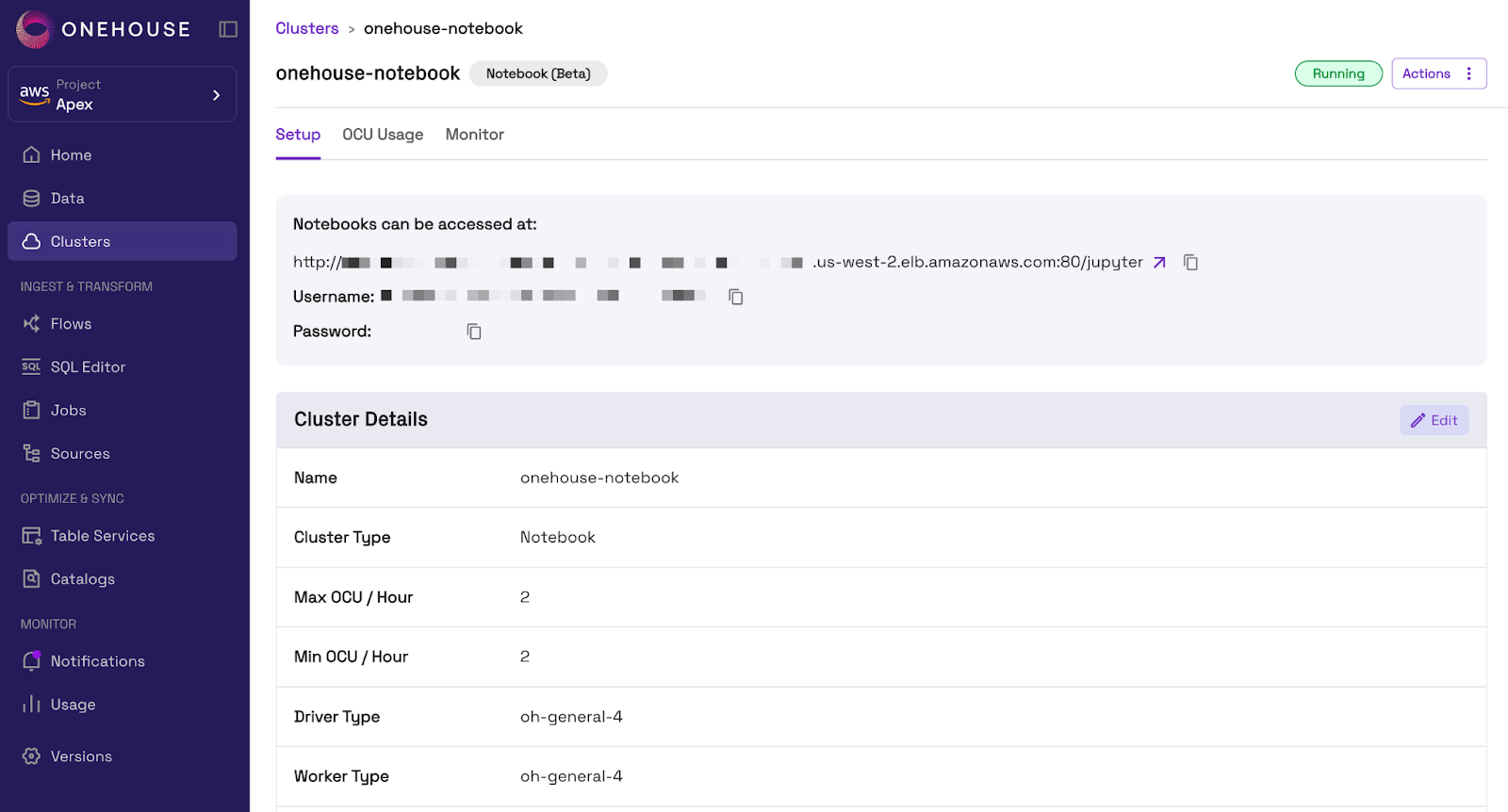This screenshot has height=812, width=1508.
Task: Click the AWS project icon
Action: click(34, 93)
